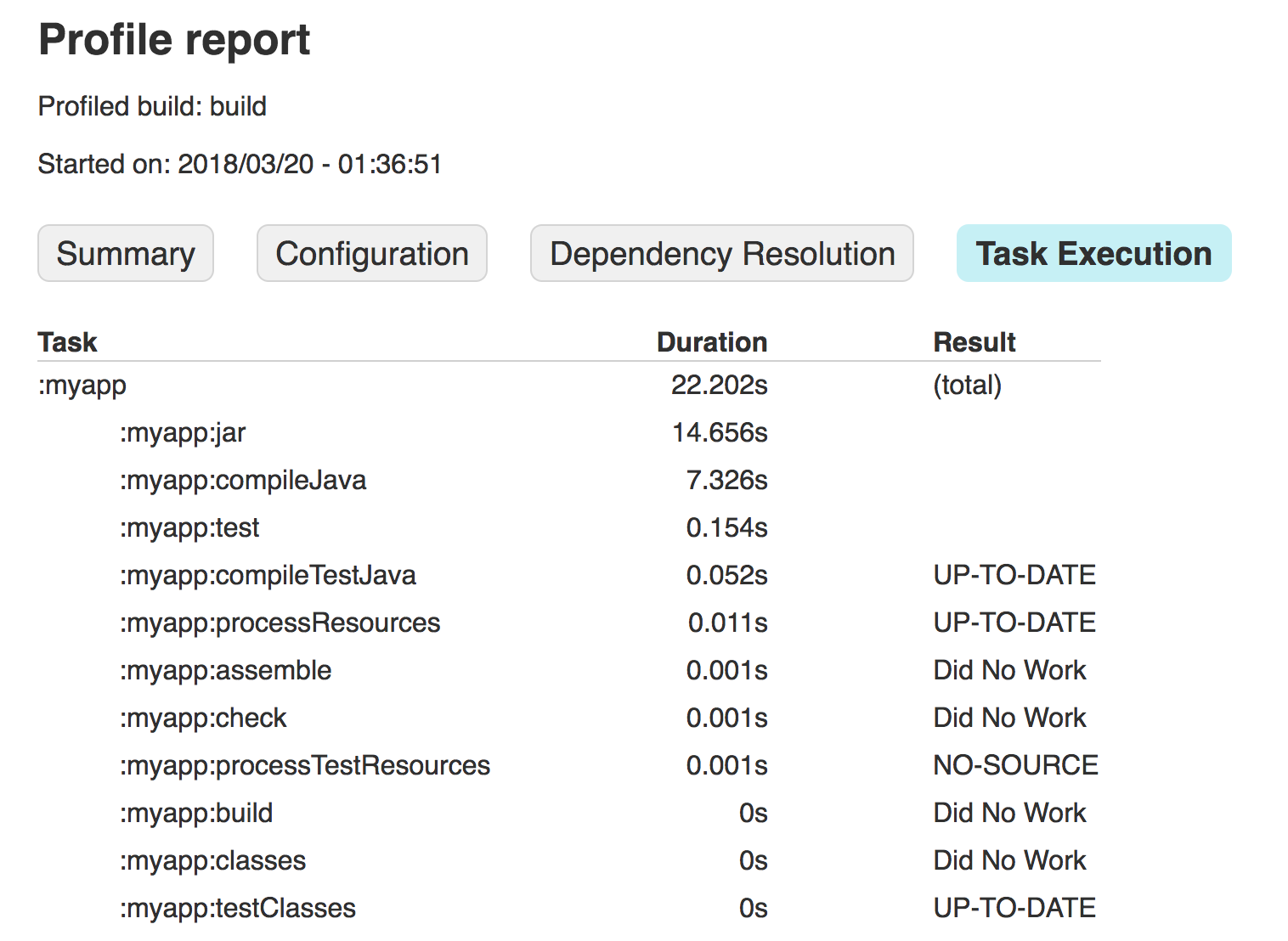This screenshot has height=941, width=1288.
Task: Select the :myapp:classes task
Action: (x=212, y=861)
